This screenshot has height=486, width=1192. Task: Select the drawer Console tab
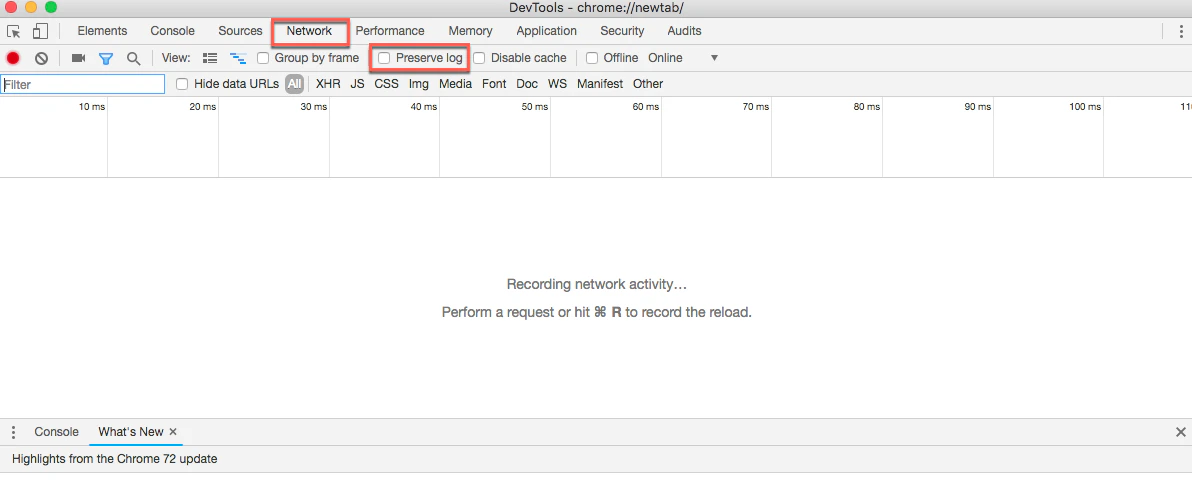56,432
